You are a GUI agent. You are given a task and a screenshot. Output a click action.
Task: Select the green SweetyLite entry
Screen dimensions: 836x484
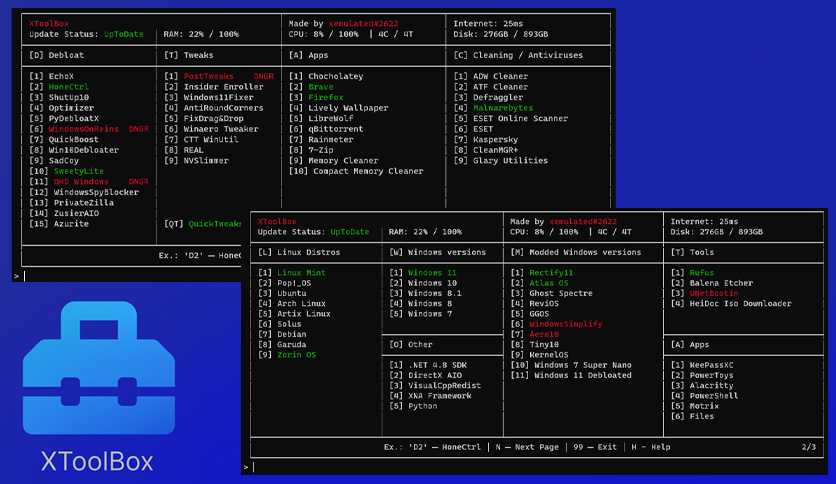pyautogui.click(x=67, y=171)
